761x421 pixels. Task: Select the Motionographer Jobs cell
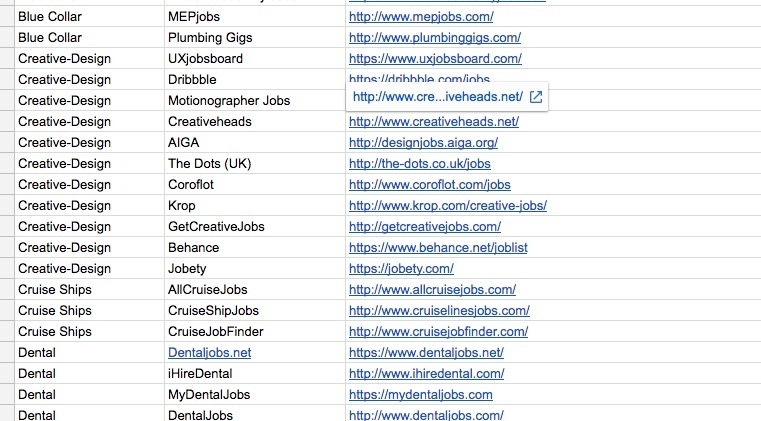[x=229, y=101]
